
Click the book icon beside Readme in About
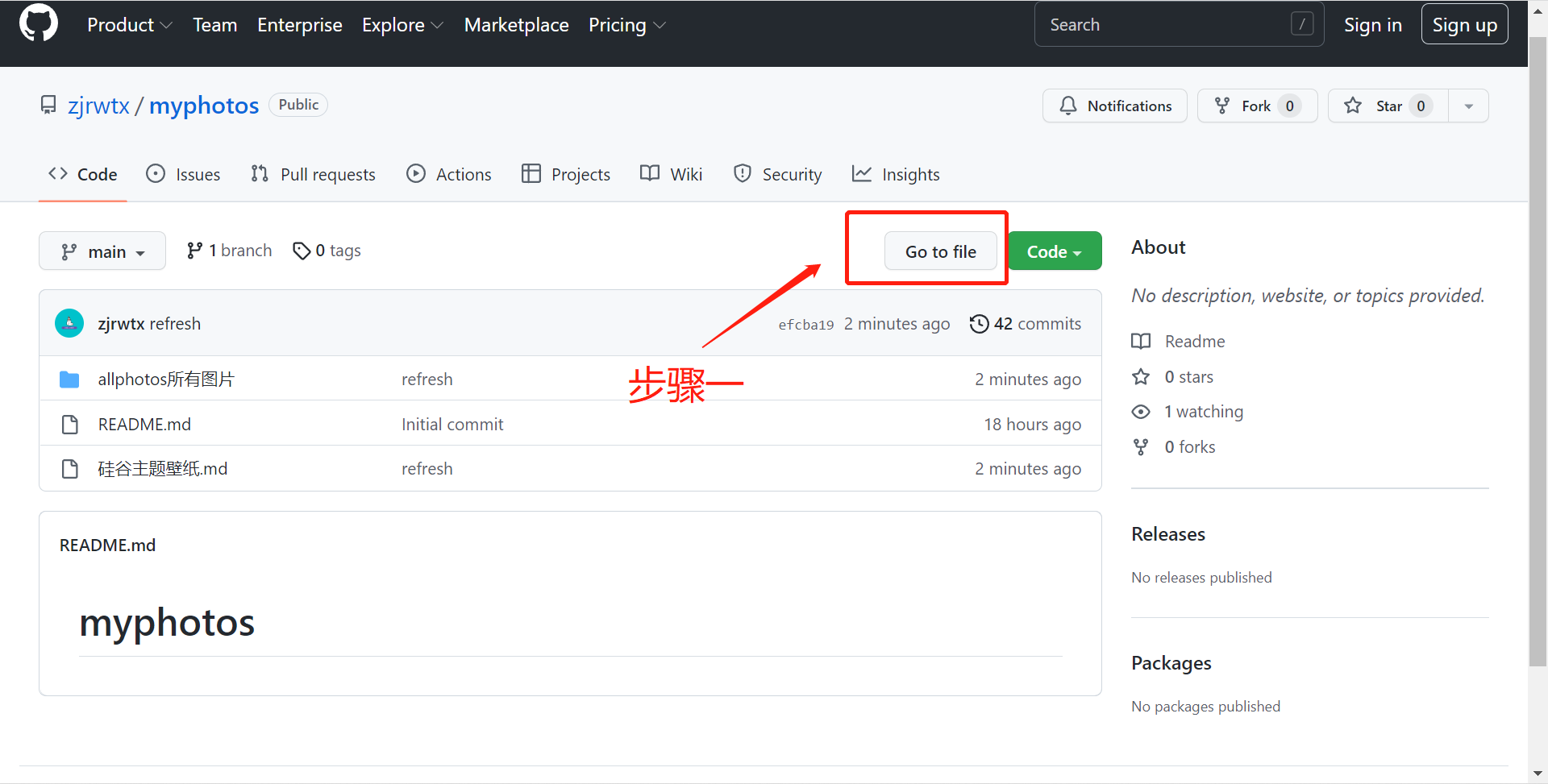click(1141, 342)
